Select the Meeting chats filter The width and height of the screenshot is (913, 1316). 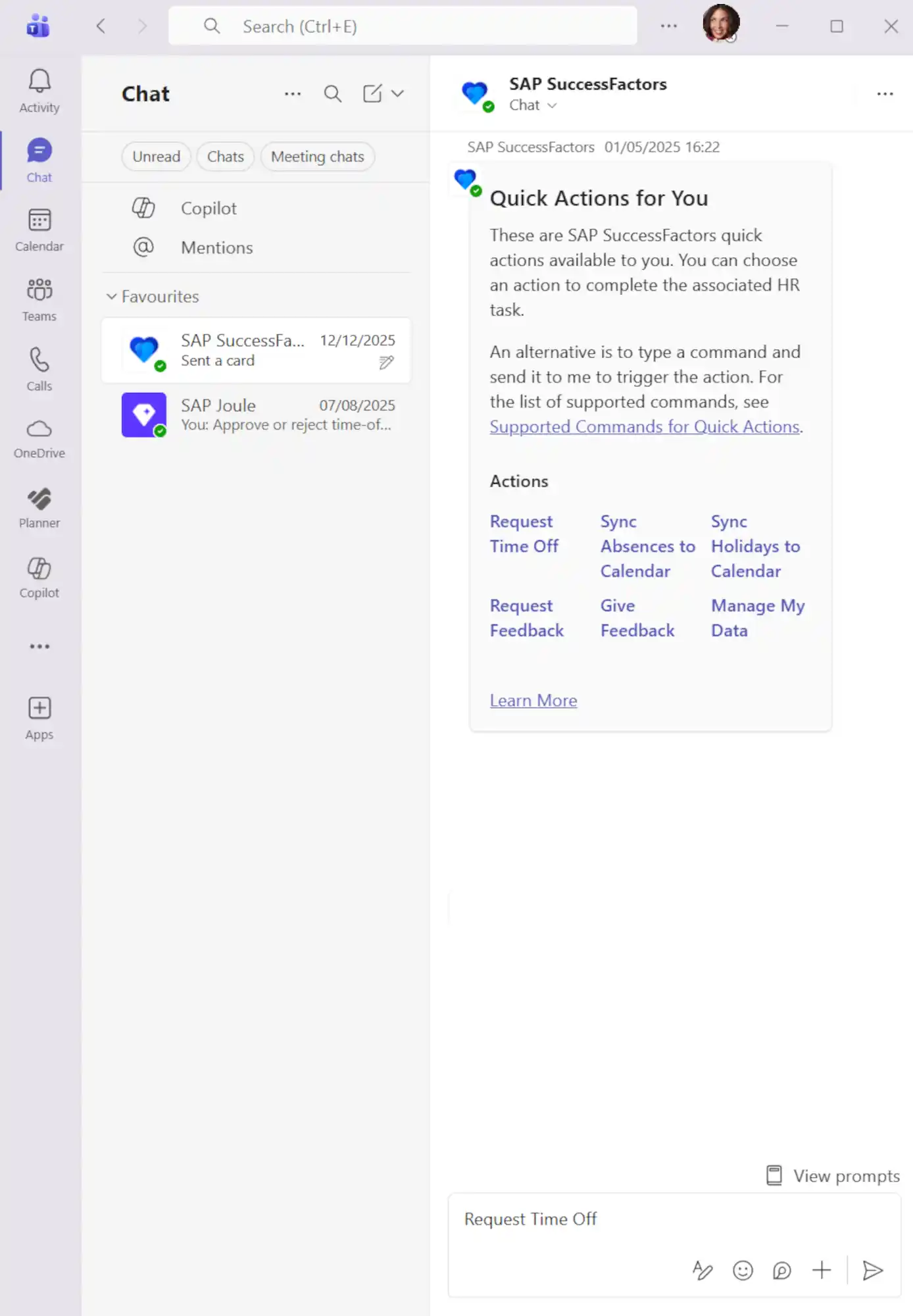(x=318, y=157)
